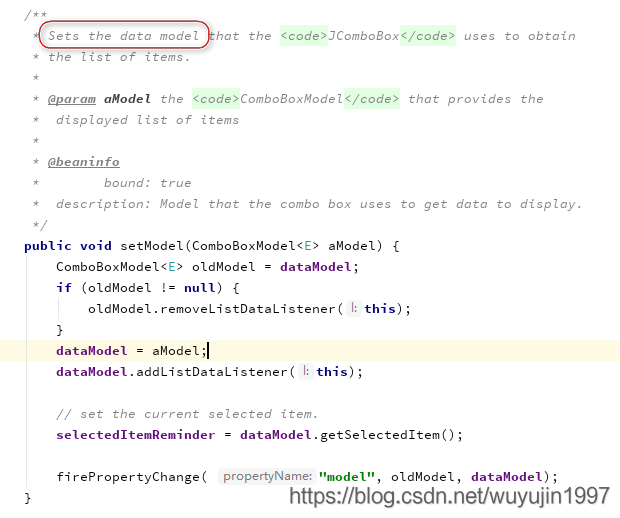Image resolution: width=620 pixels, height=518 pixels.
Task: Click "uses to obtain" in the first comment line
Action: 520,36
